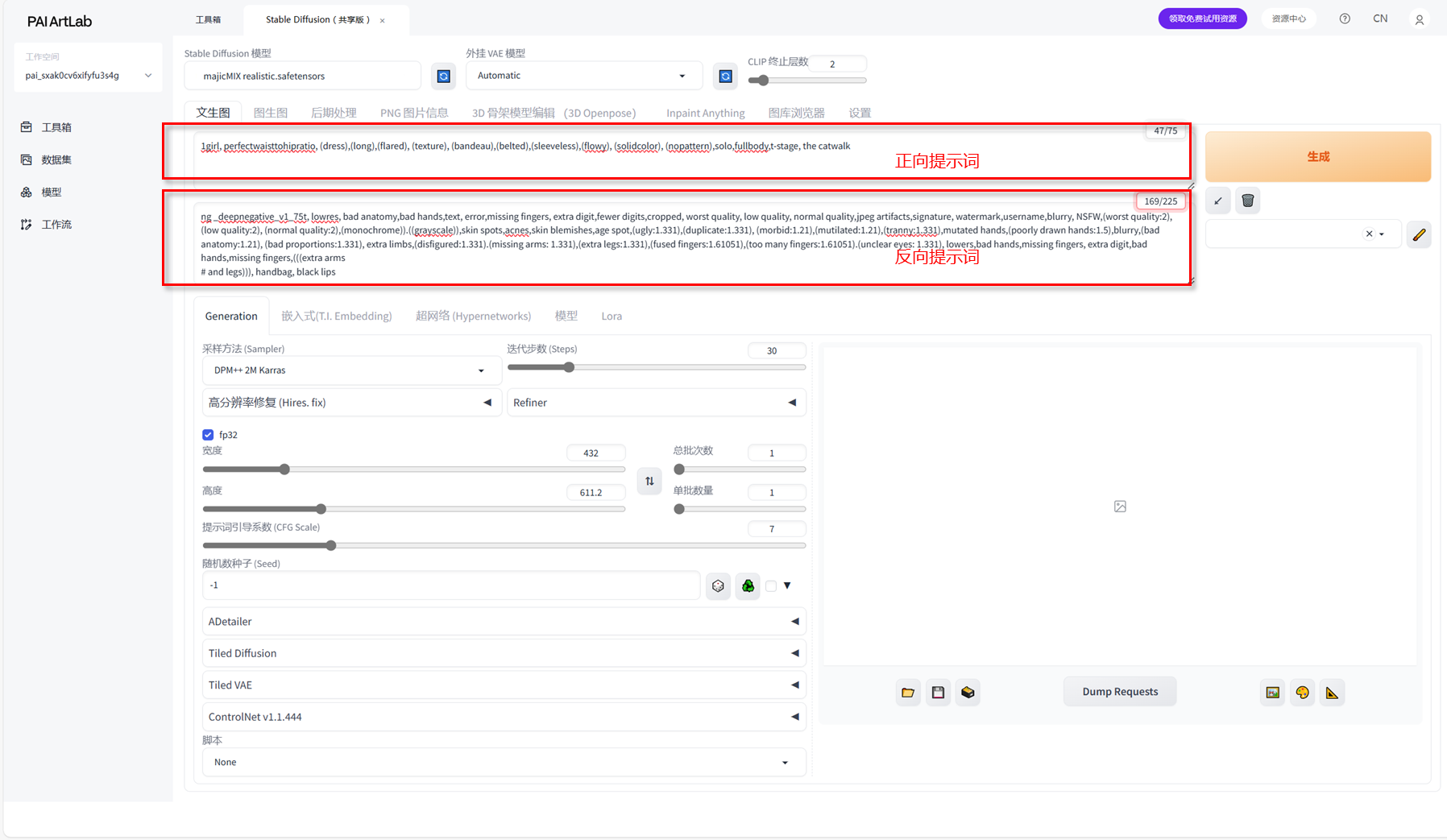This screenshot has height=840, width=1447.
Task: Open the 采样方法 (Sampler) dropdown
Action: click(351, 370)
